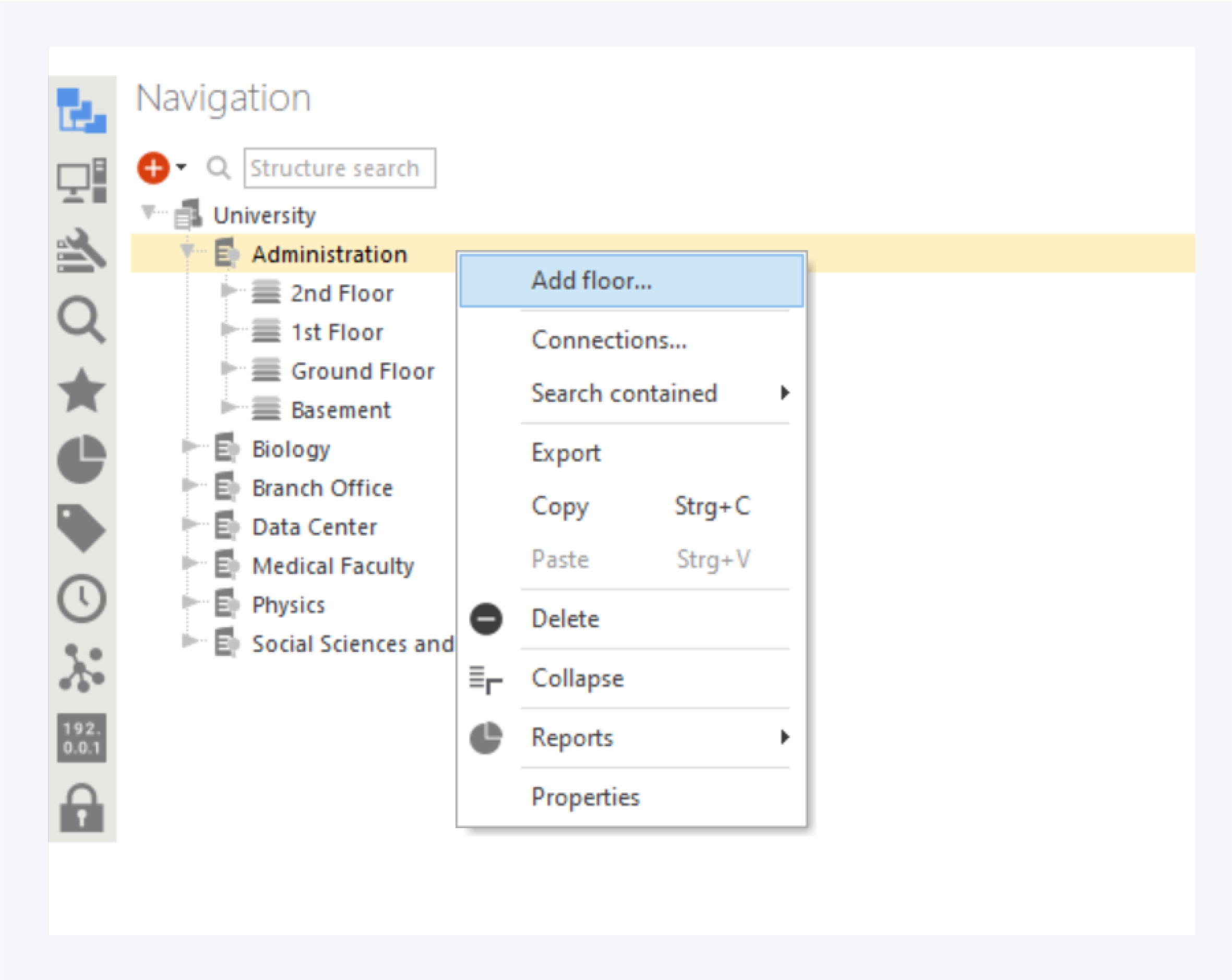Open the tags icon in sidebar
Viewport: 1232px width, 980px height.
point(82,528)
